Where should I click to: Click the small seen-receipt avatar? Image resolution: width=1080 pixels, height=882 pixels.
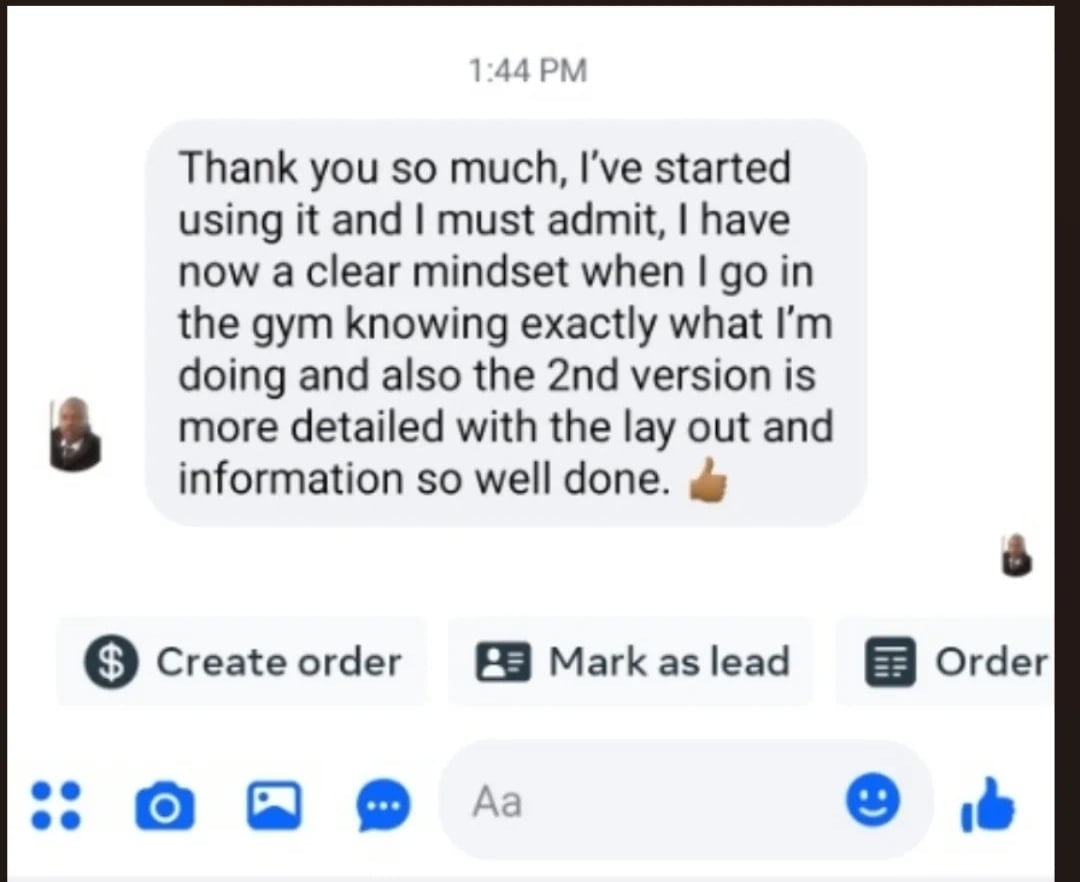1017,555
